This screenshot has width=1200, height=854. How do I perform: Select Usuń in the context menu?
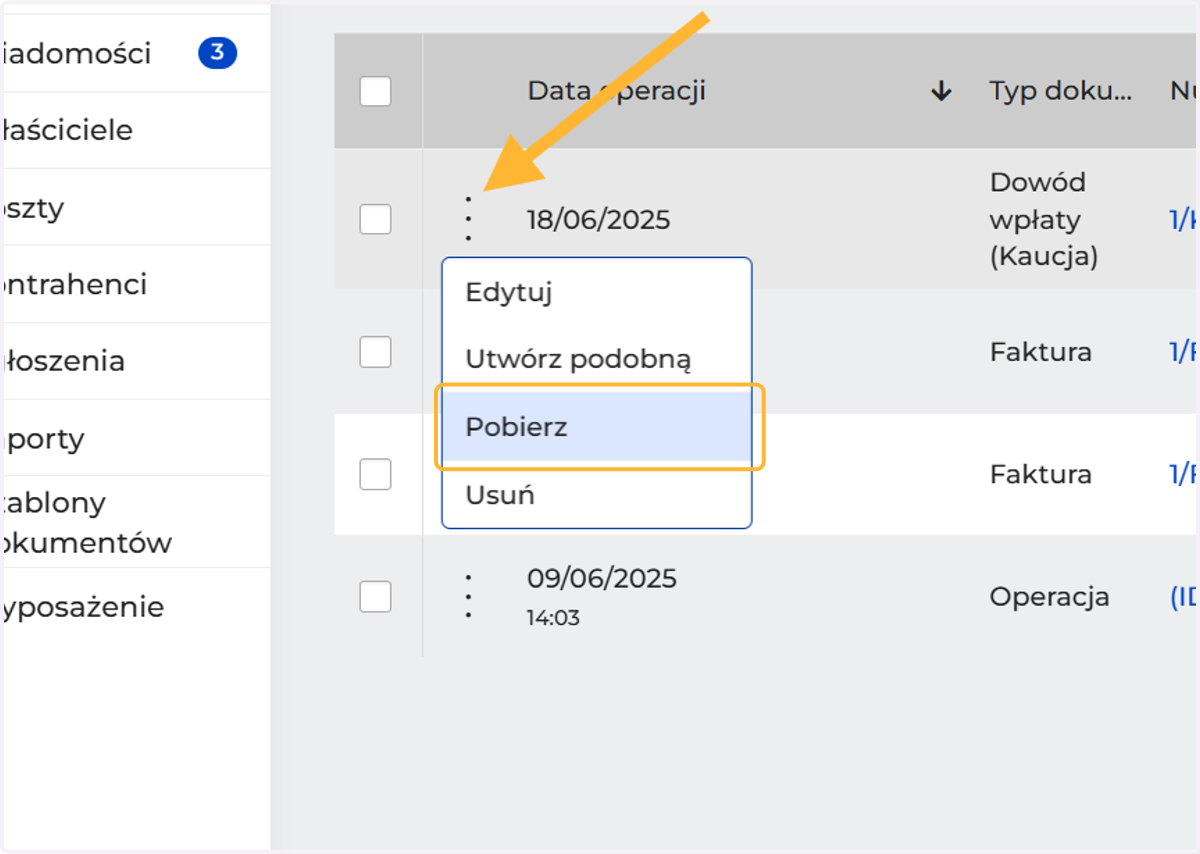(x=597, y=494)
